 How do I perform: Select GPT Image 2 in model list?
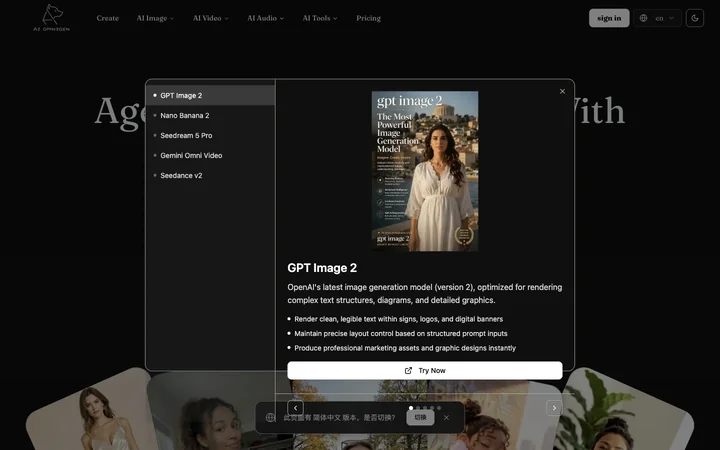click(x=211, y=96)
